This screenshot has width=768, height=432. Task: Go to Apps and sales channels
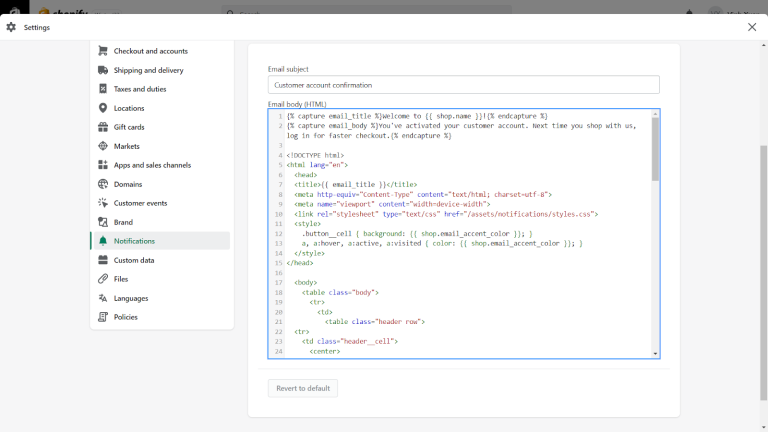[152, 165]
